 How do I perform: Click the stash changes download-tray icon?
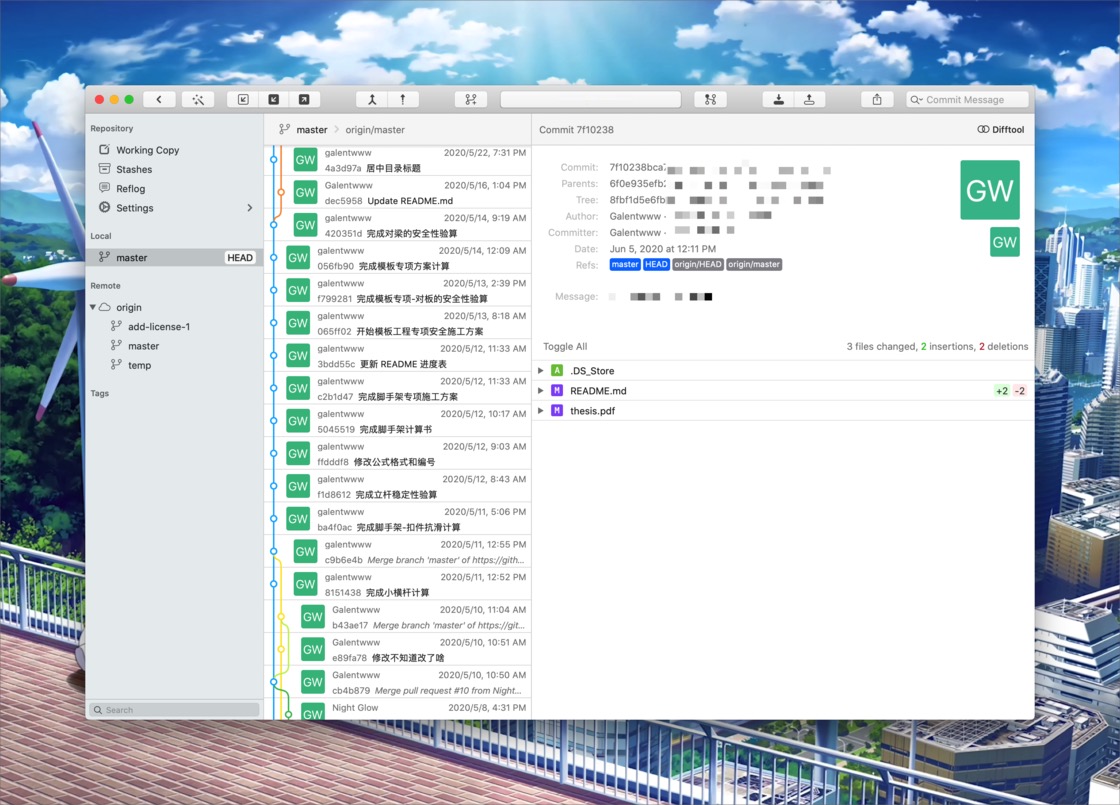click(x=779, y=100)
